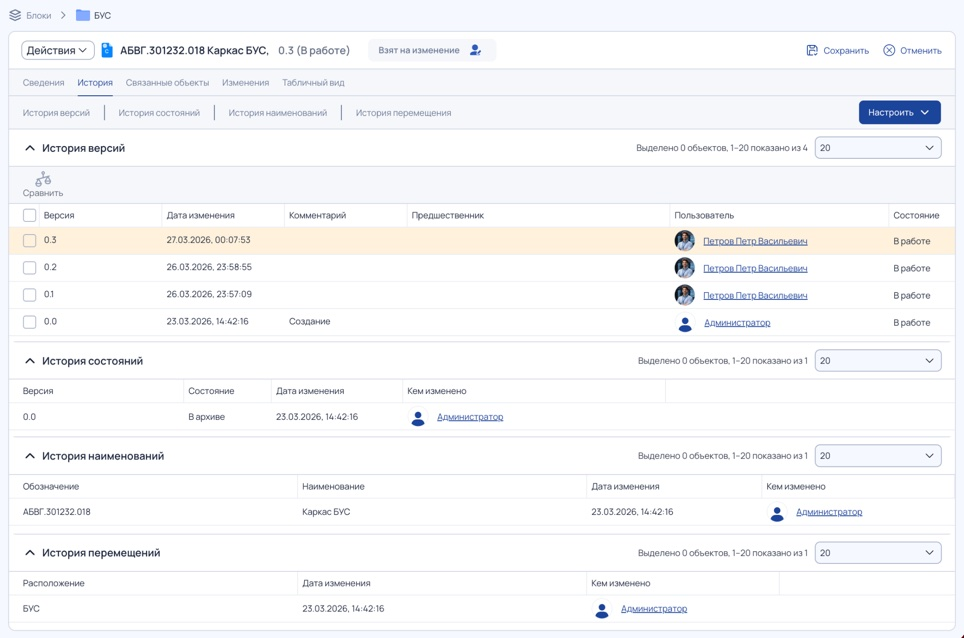Click Администратор user icon in version 0.0 row
This screenshot has width=964, height=638.
pos(685,323)
